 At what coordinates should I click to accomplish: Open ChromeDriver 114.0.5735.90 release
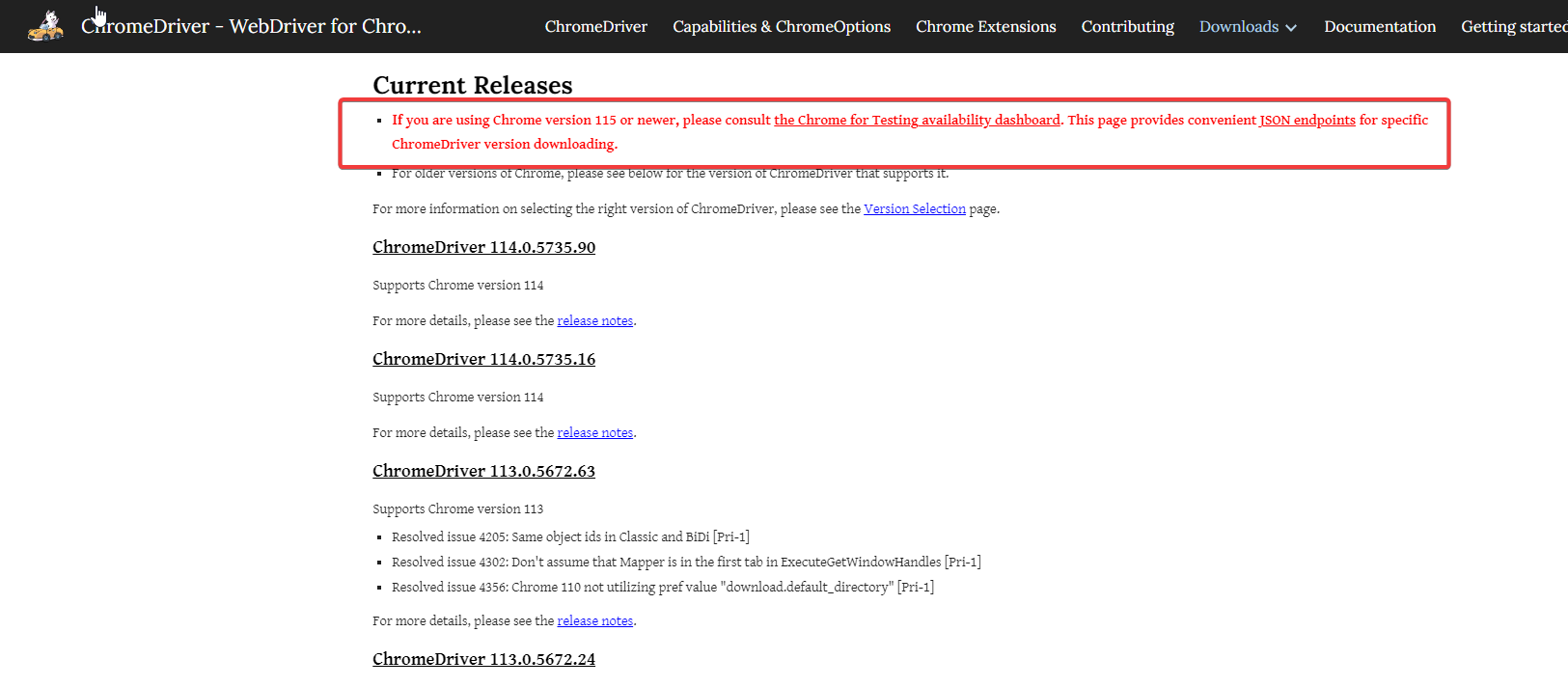[x=484, y=247]
